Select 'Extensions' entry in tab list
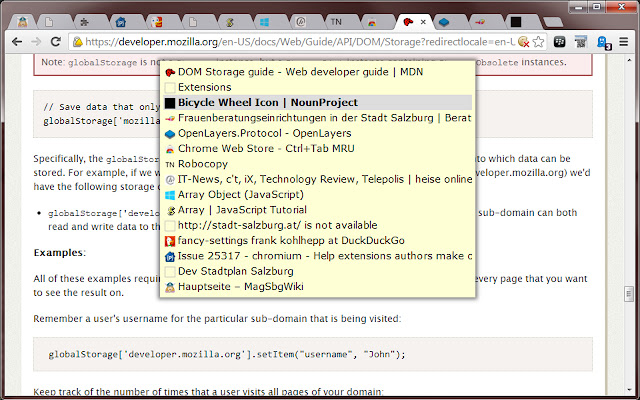 tap(318, 87)
